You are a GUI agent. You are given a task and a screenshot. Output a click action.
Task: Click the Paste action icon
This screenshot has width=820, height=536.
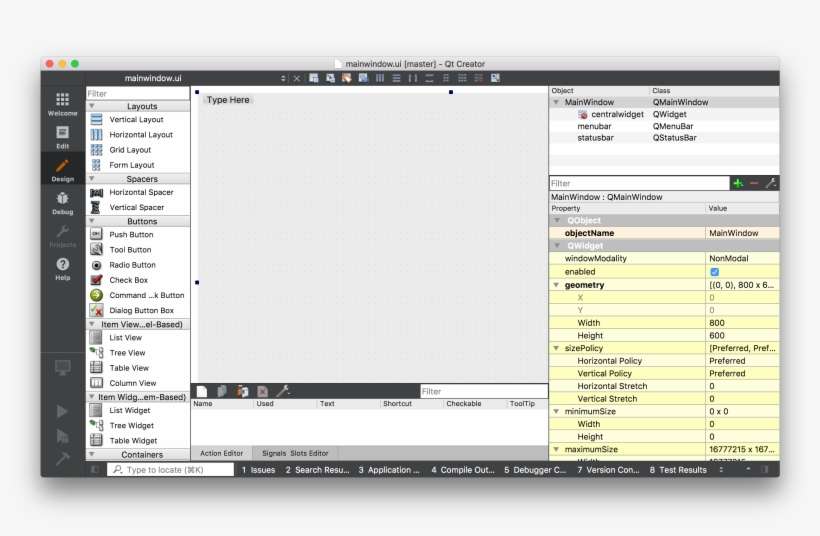coord(242,391)
